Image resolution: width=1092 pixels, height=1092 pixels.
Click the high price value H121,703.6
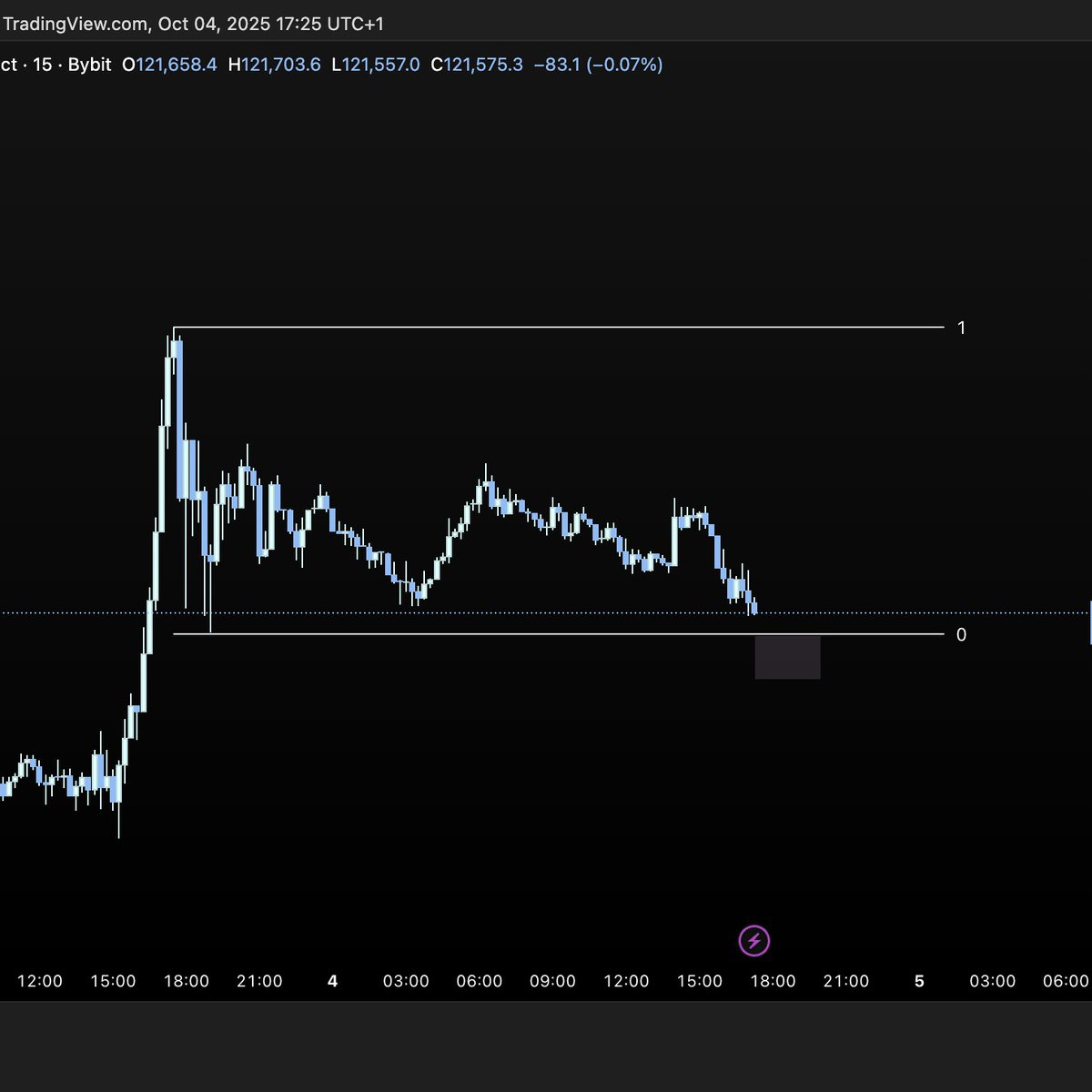(x=274, y=65)
